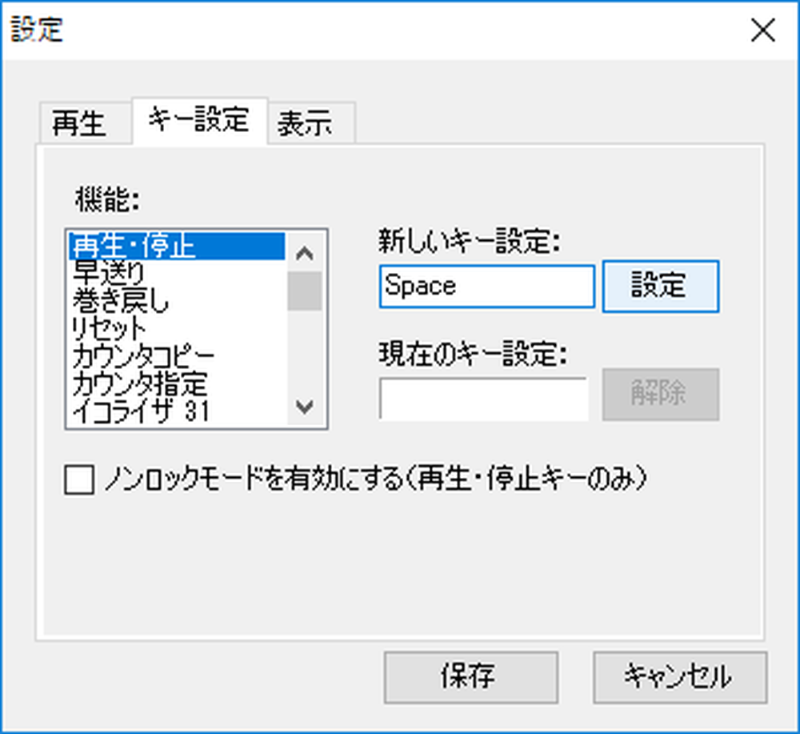
Task: Click the function list's scroll-down arrow
Action: [306, 408]
